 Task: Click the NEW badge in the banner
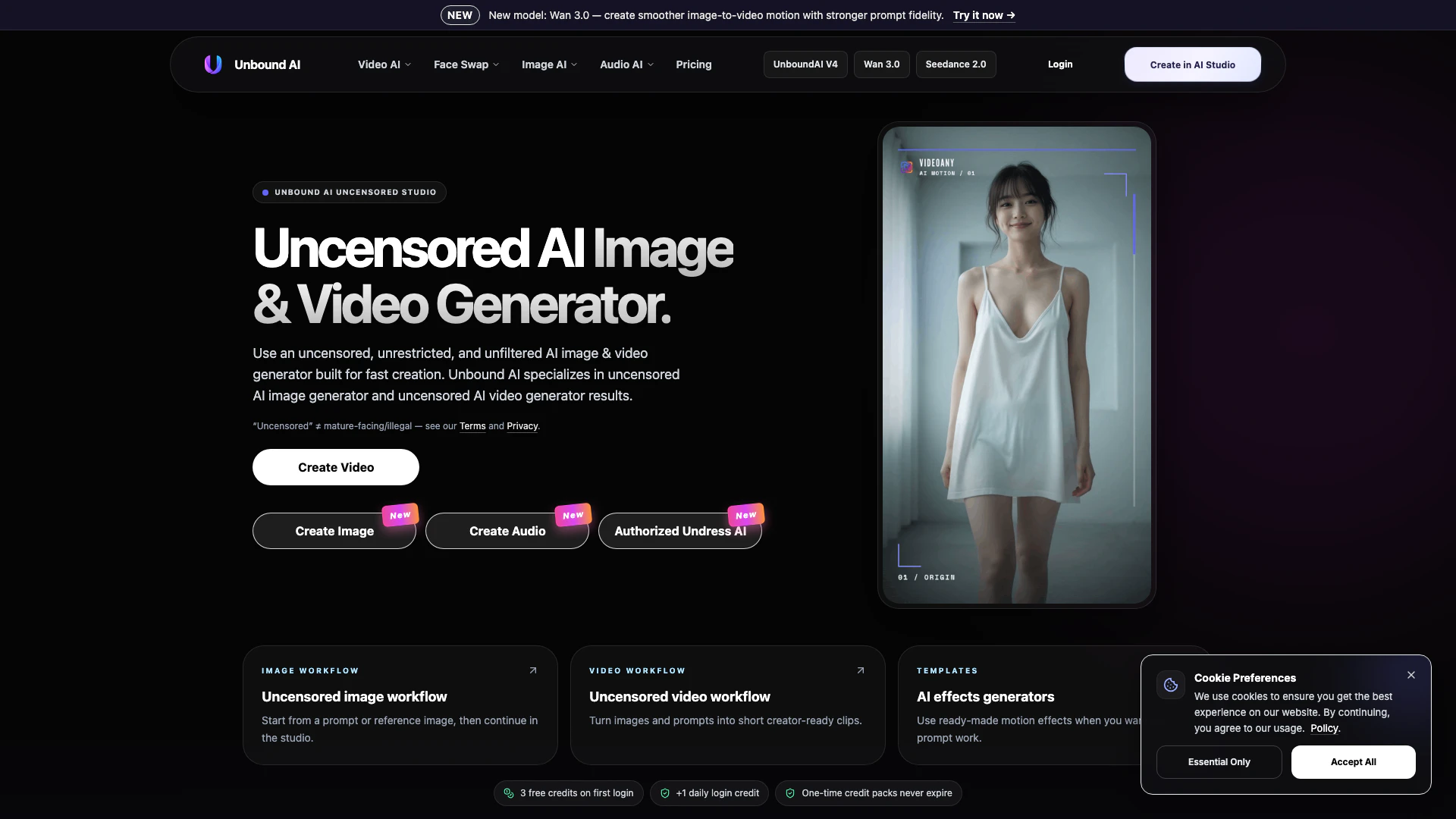pyautogui.click(x=460, y=15)
